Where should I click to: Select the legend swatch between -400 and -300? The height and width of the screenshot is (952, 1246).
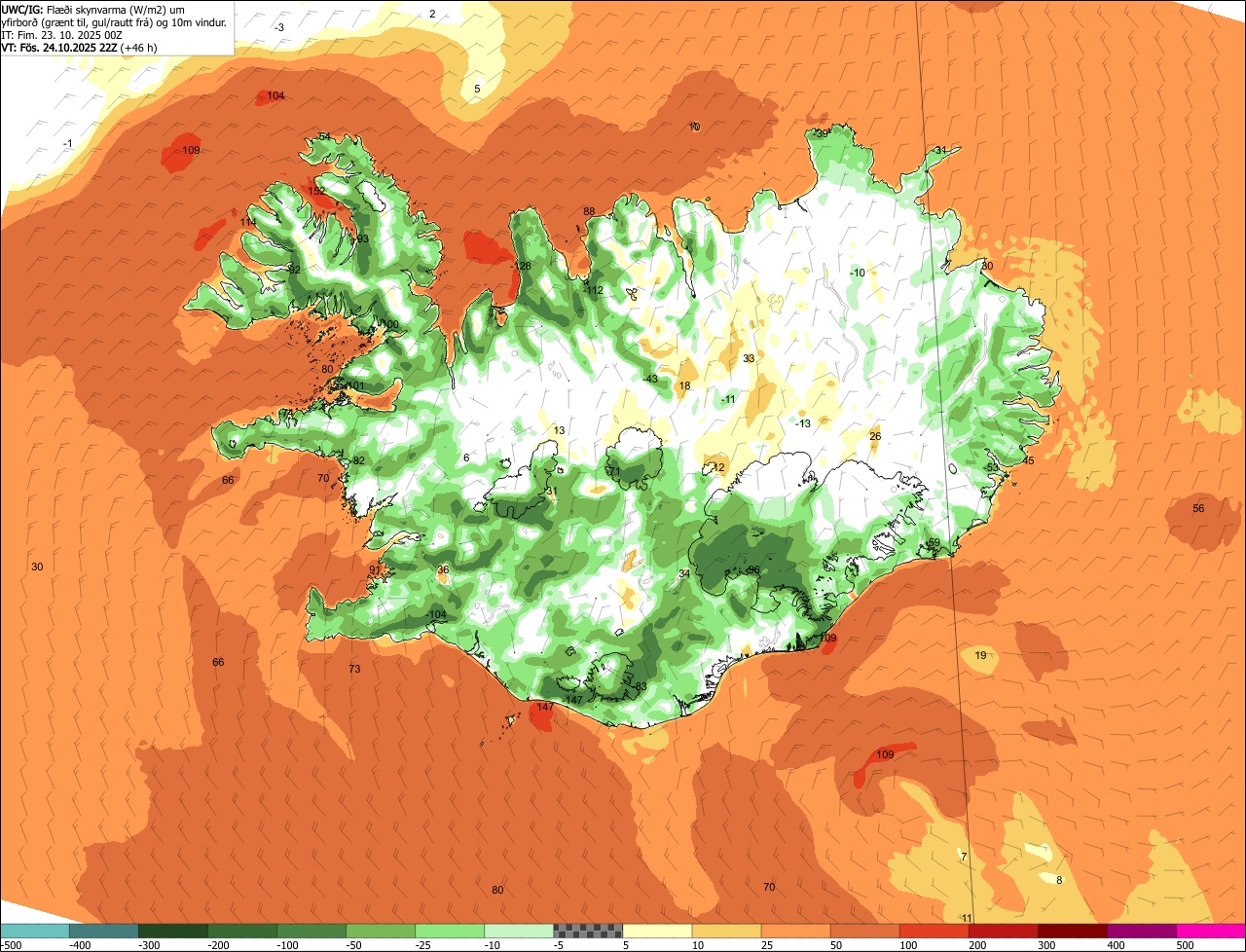pyautogui.click(x=104, y=931)
